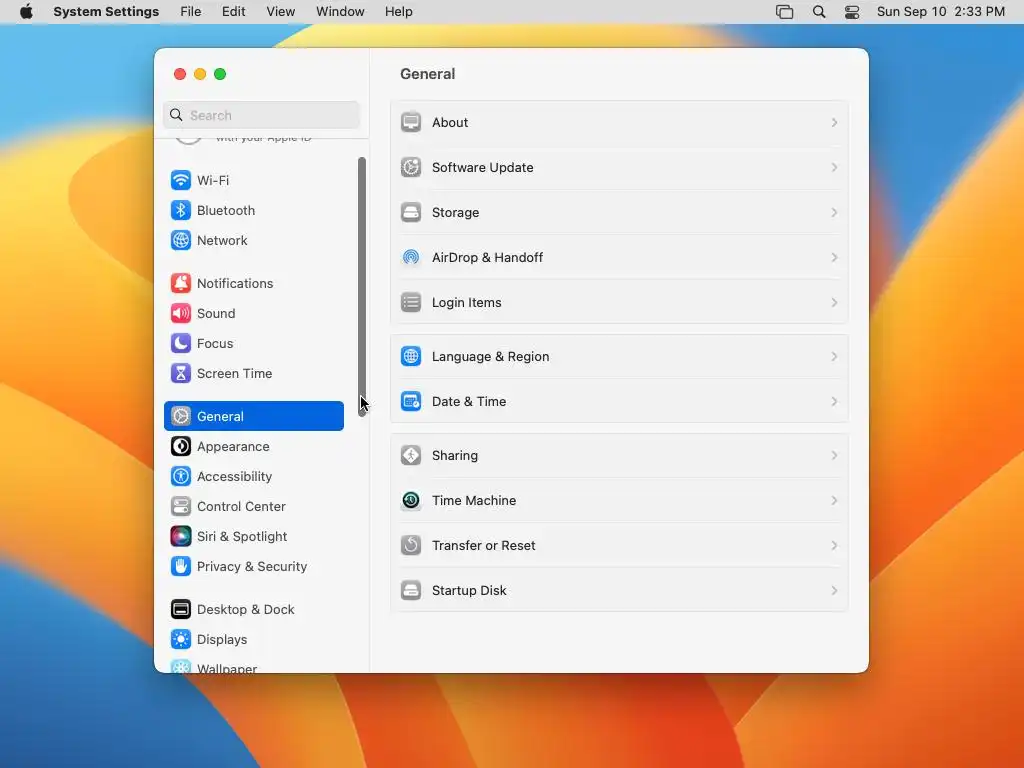
Task: Open the Apple menu
Action: pos(26,12)
